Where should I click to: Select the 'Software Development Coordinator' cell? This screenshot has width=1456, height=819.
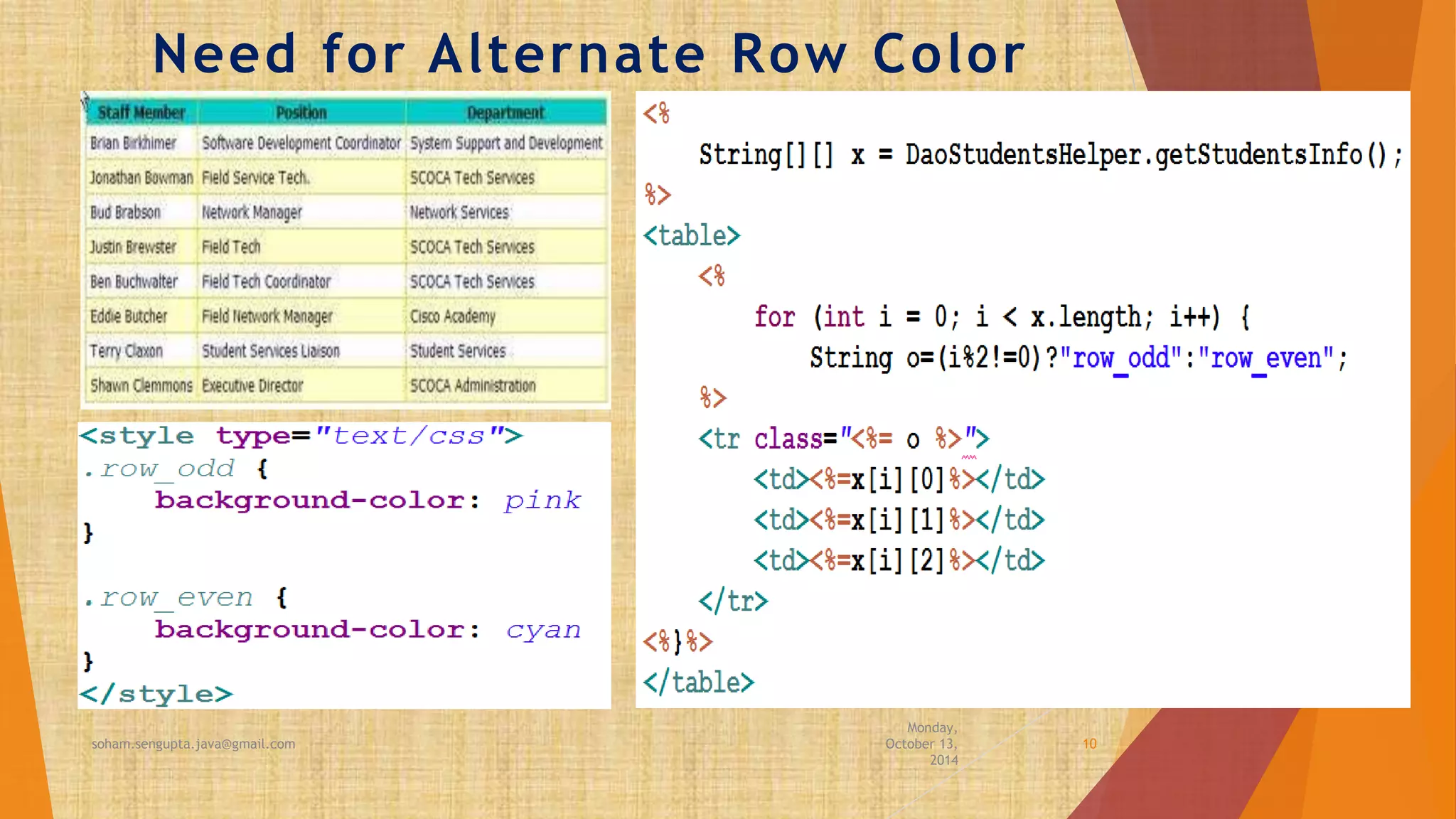tap(301, 143)
